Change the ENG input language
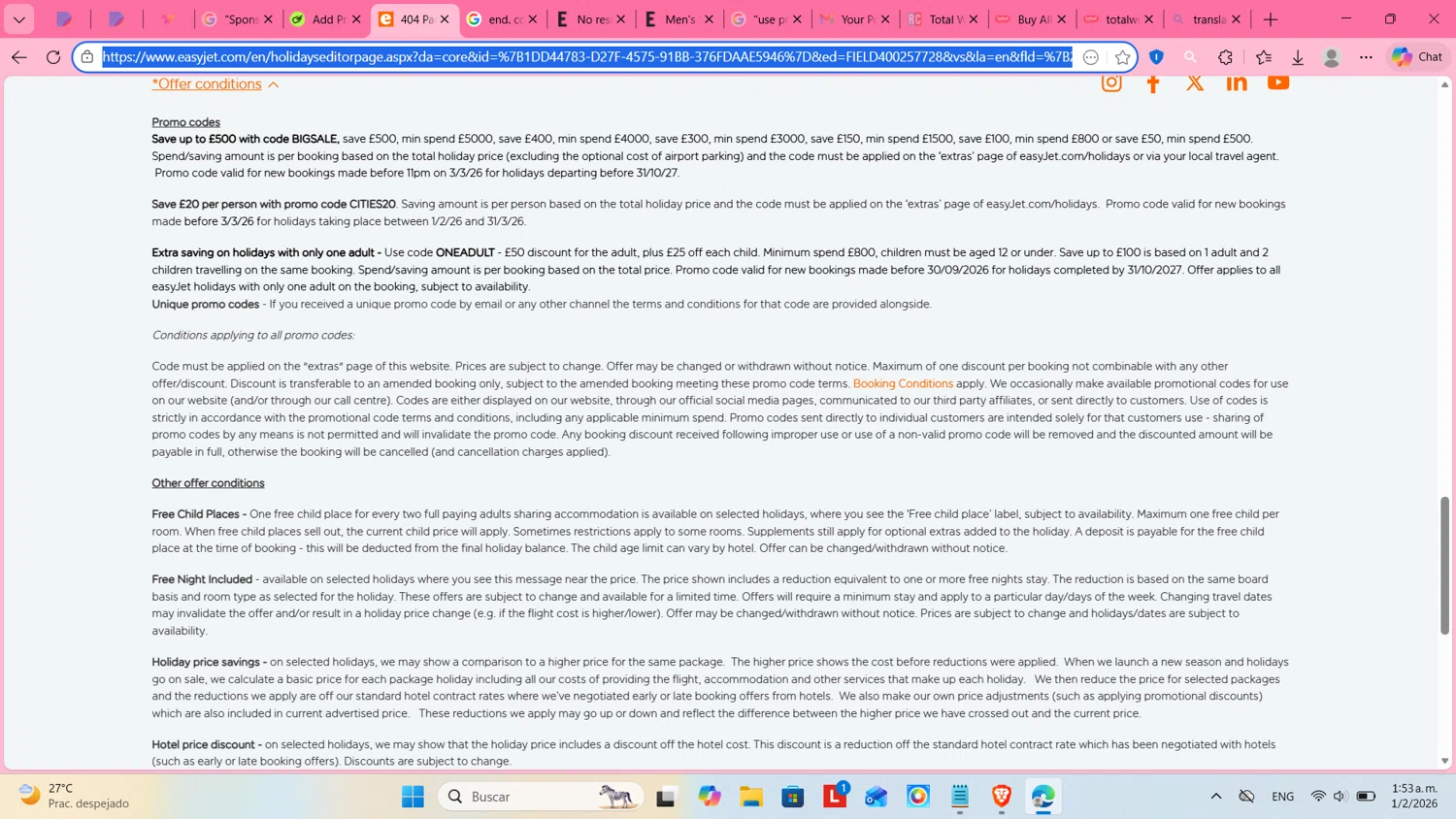The image size is (1456, 819). tap(1282, 797)
